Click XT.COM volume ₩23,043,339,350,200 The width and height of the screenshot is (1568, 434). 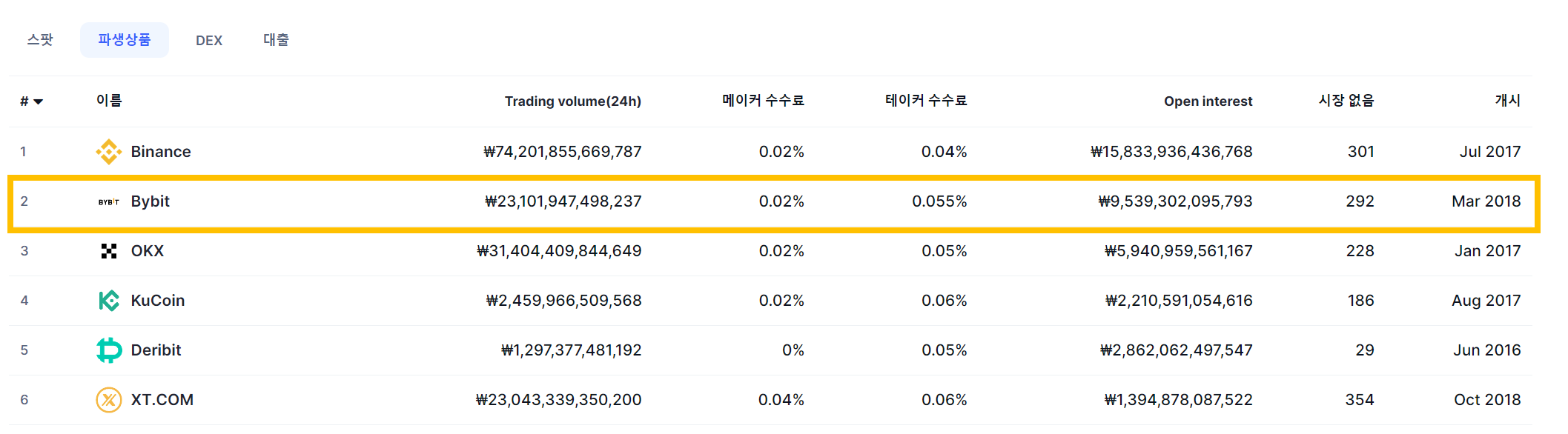point(559,400)
